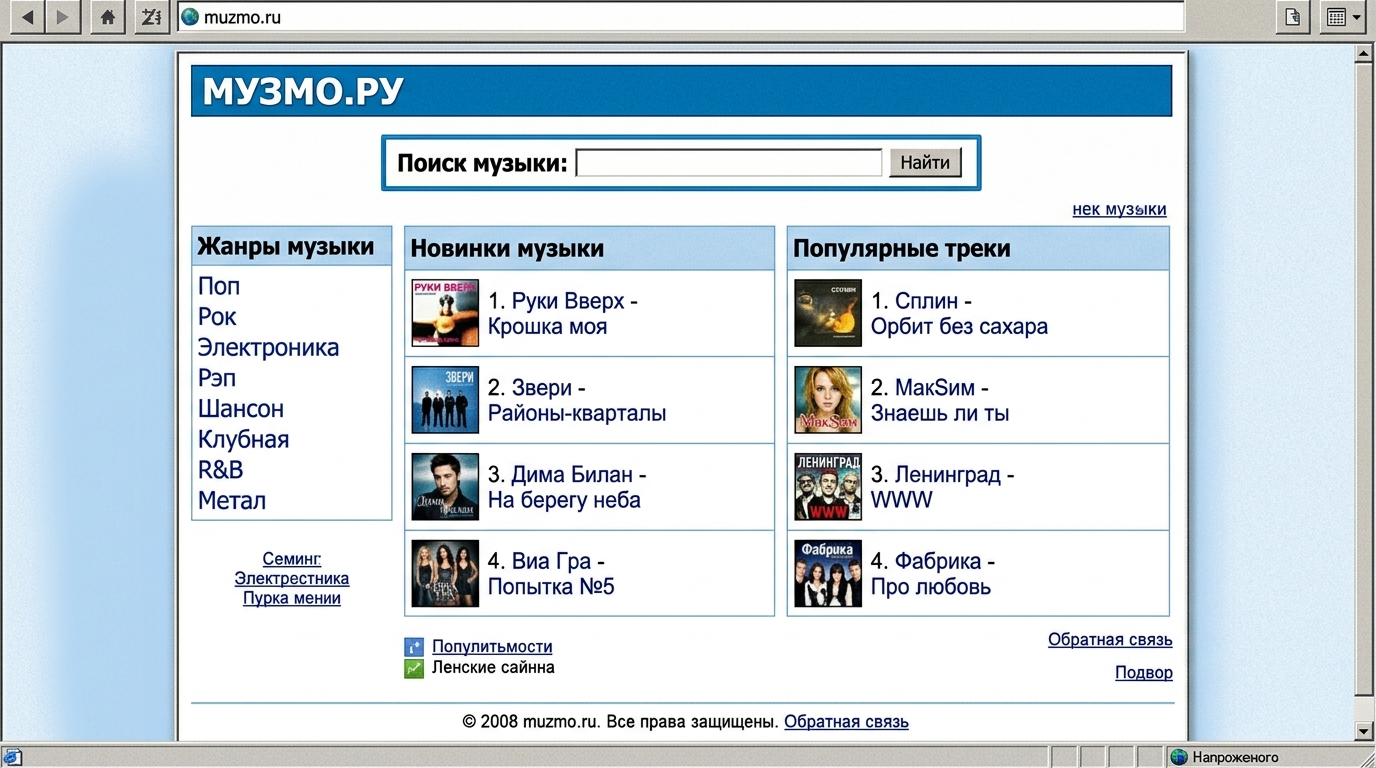Select the Рок genre
This screenshot has width=1376, height=768.
point(217,317)
